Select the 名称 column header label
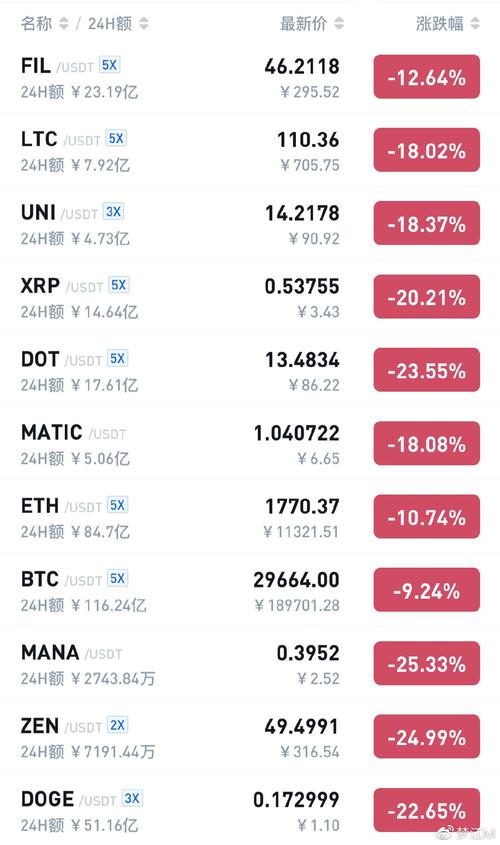The width and height of the screenshot is (500, 845). [x=36, y=23]
